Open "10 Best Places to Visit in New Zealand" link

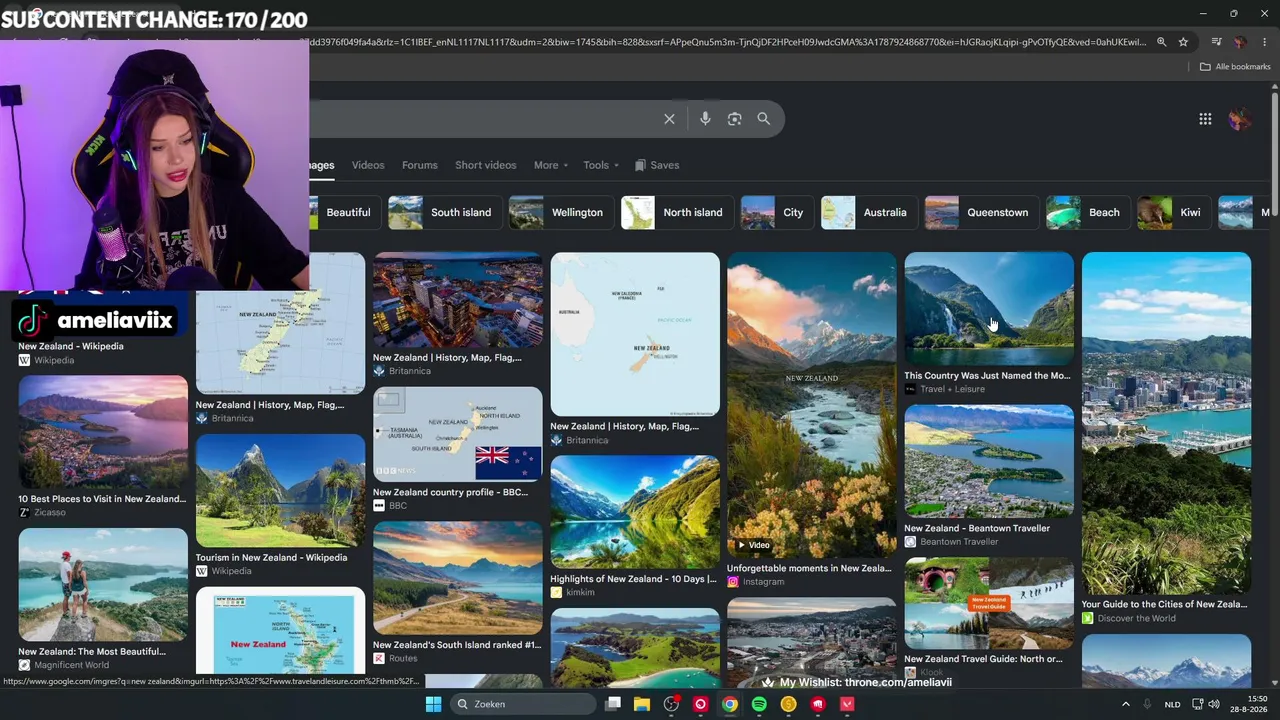pyautogui.click(x=102, y=499)
